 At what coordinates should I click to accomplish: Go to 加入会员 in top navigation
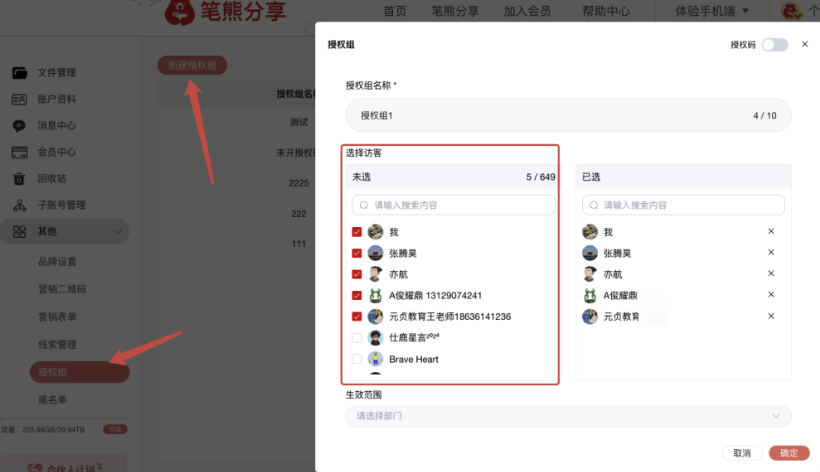point(528,11)
